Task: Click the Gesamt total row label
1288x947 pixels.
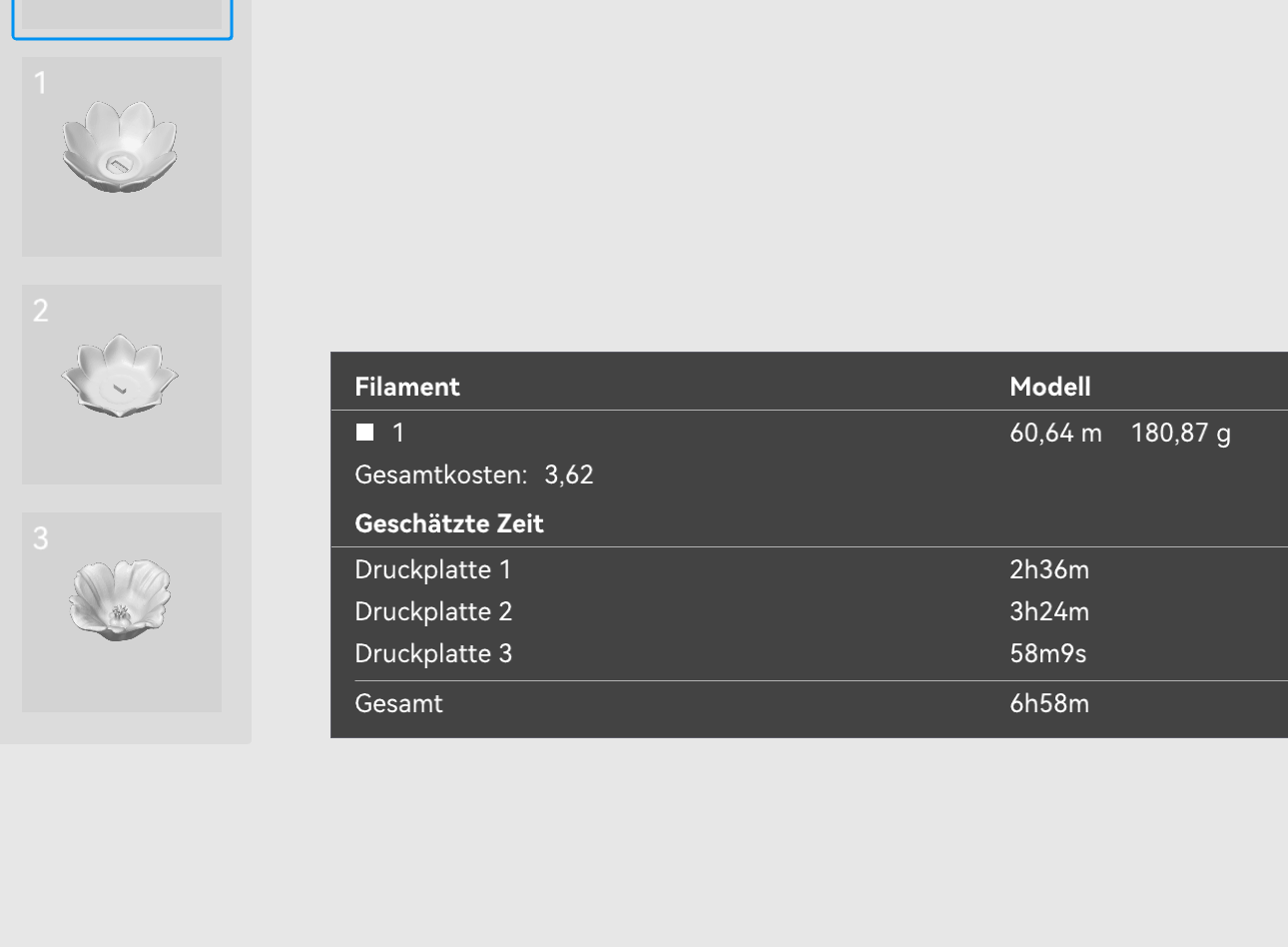Action: [x=398, y=703]
